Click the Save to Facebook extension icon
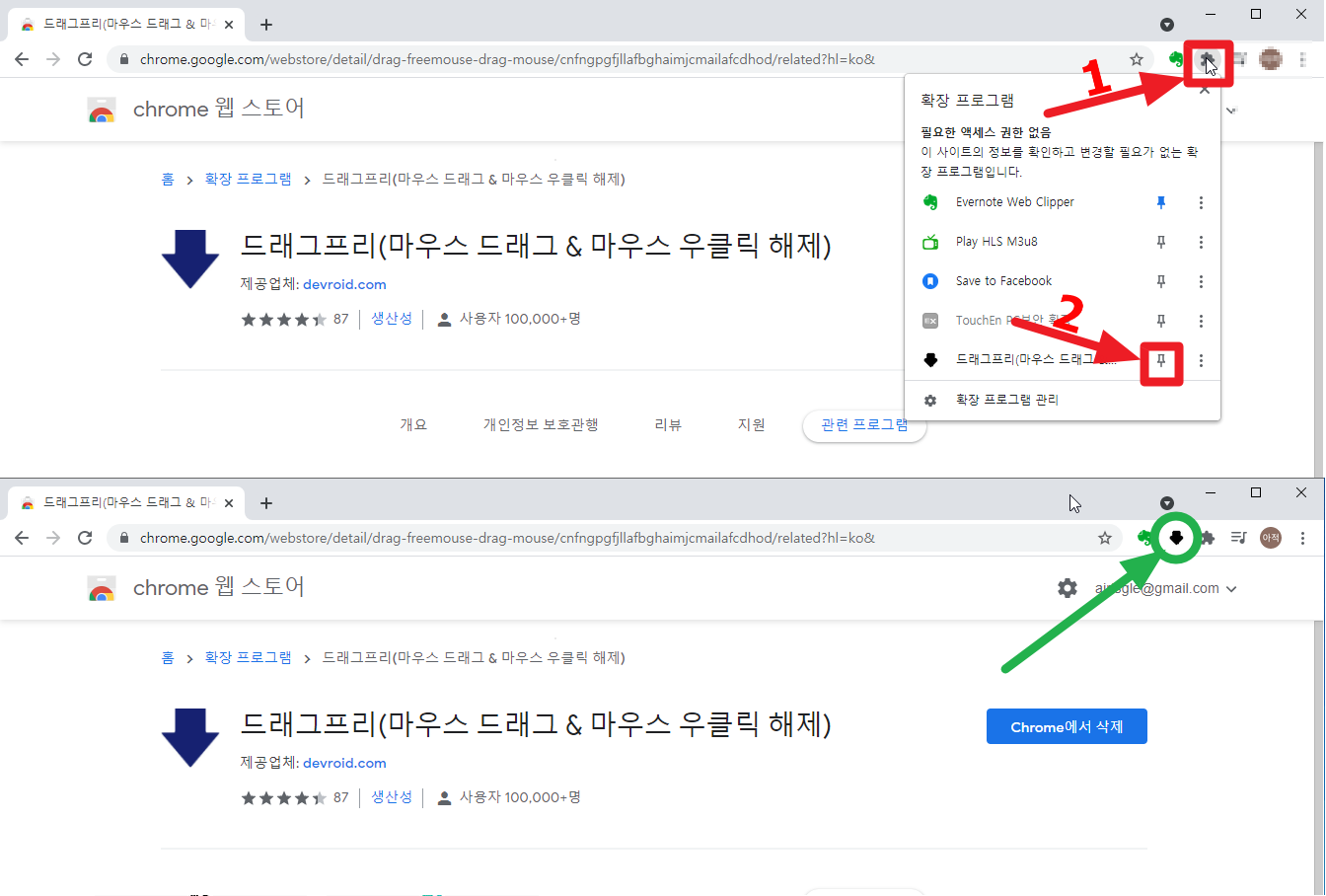 click(x=930, y=281)
